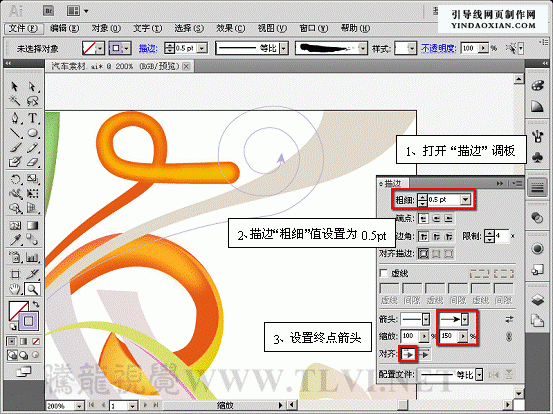Choose round cap for stroke 端点
553x414 pixels.
[436, 219]
